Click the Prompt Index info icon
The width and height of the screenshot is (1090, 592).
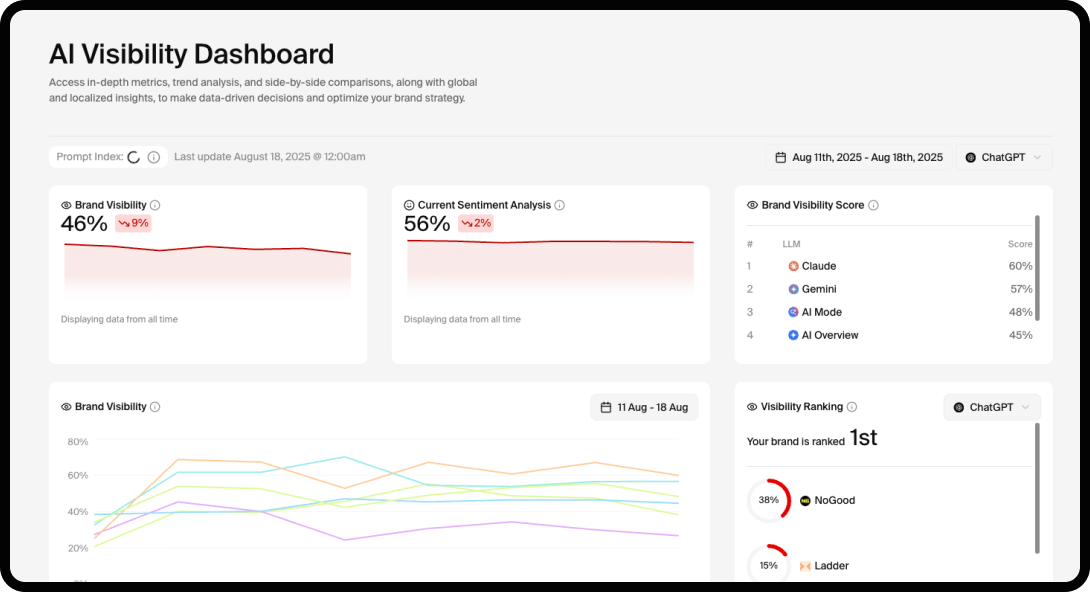coord(154,157)
